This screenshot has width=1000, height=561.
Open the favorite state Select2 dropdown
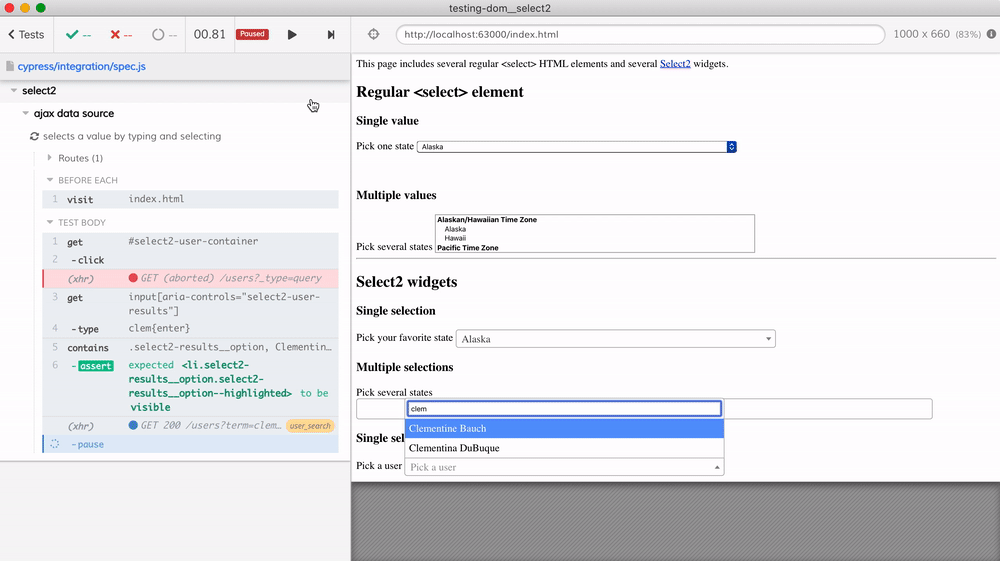(x=615, y=339)
